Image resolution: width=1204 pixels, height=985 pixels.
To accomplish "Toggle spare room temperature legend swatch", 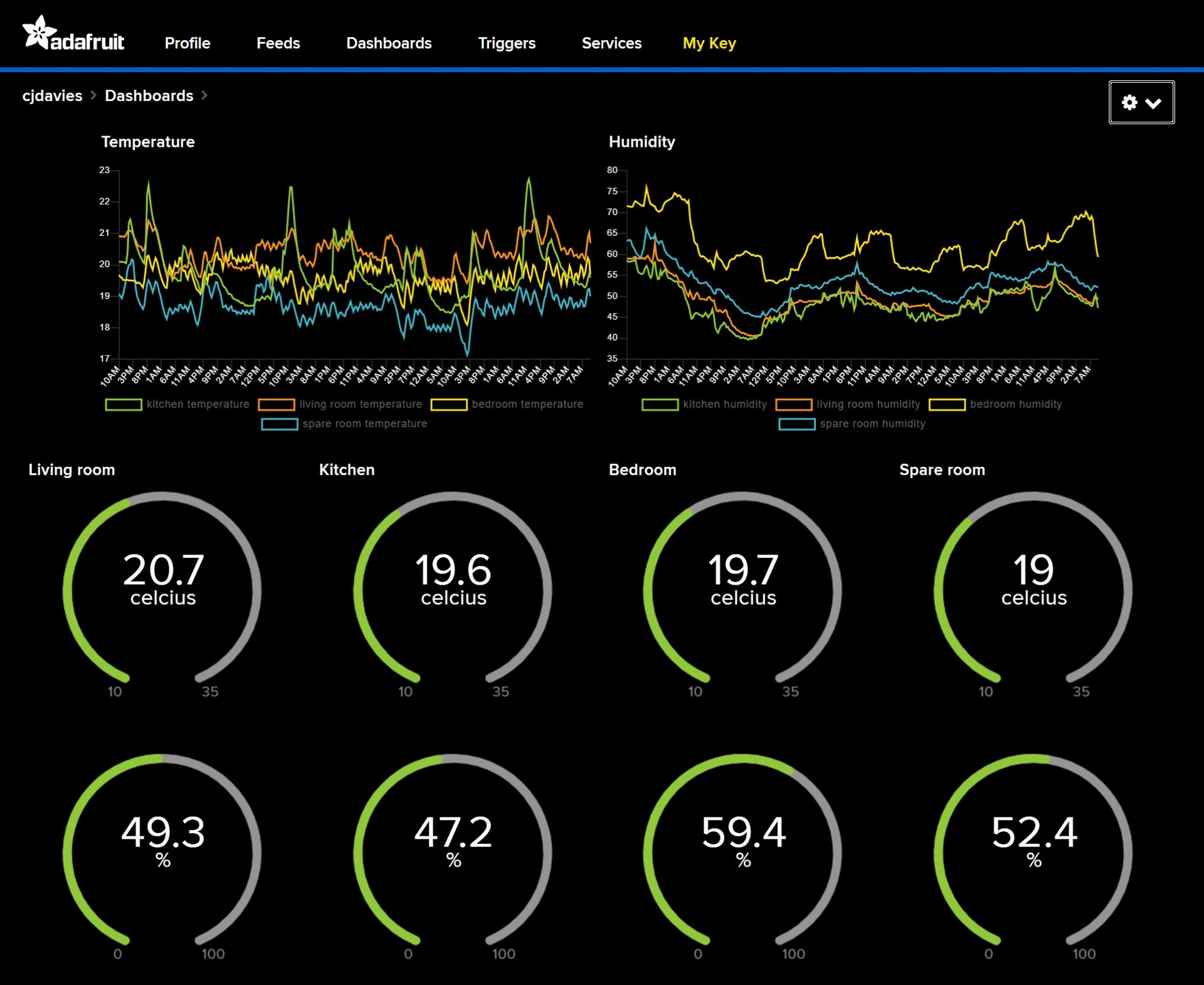I will click(x=280, y=424).
